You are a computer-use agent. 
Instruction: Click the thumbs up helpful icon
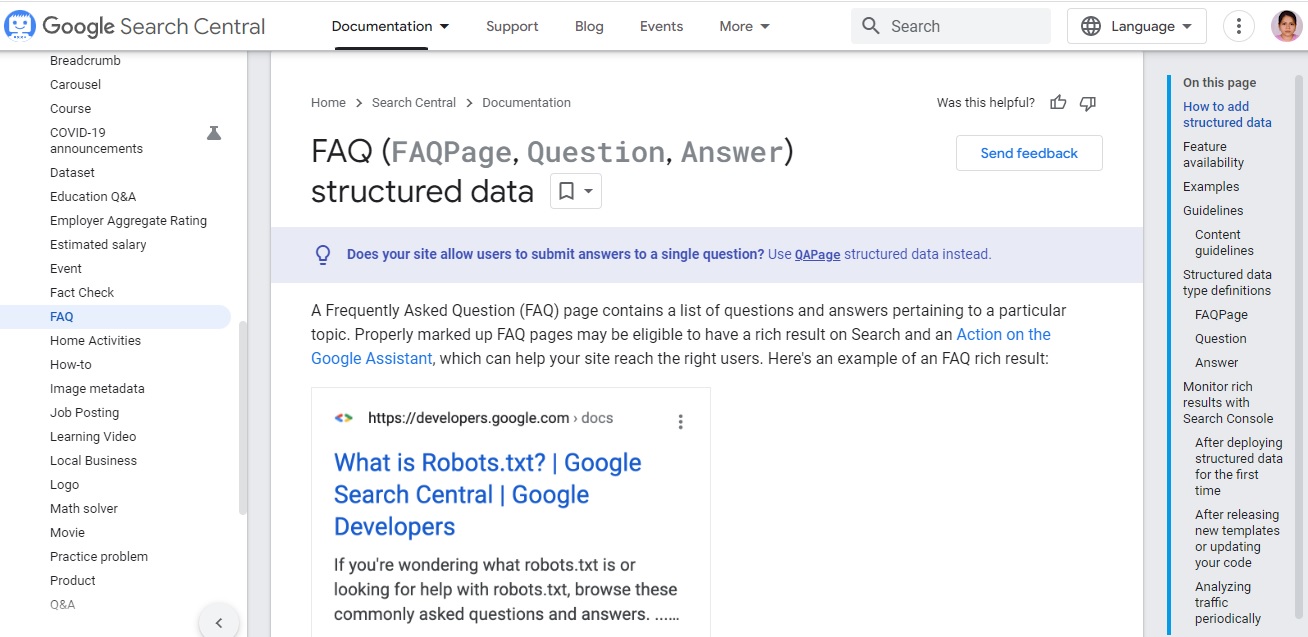(x=1058, y=102)
